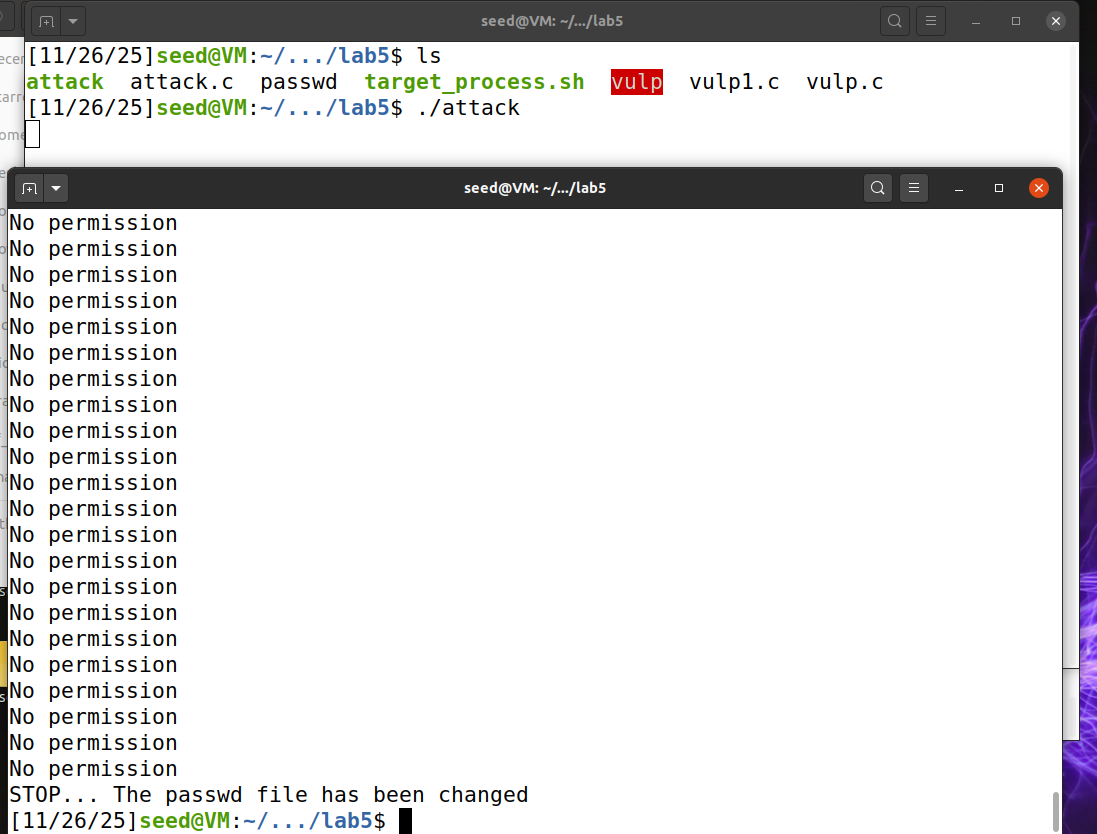Image resolution: width=1097 pixels, height=834 pixels.
Task: Click the 'vulp.c' file name
Action: (844, 82)
